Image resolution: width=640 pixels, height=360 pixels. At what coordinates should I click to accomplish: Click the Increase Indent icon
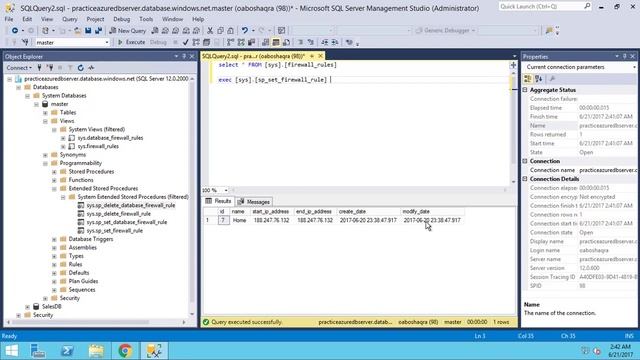(335, 42)
